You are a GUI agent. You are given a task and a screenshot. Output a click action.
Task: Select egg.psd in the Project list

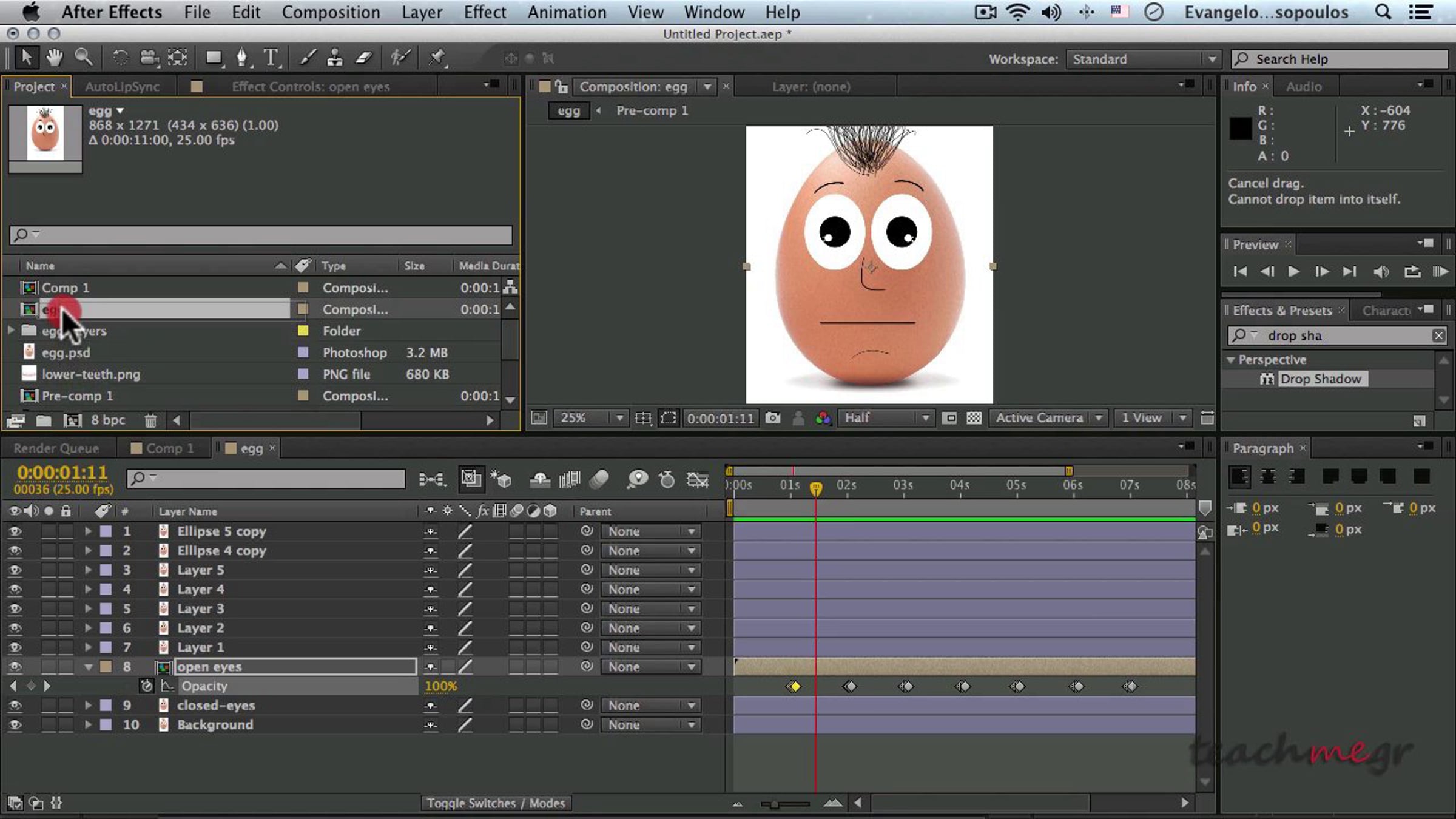pos(66,352)
